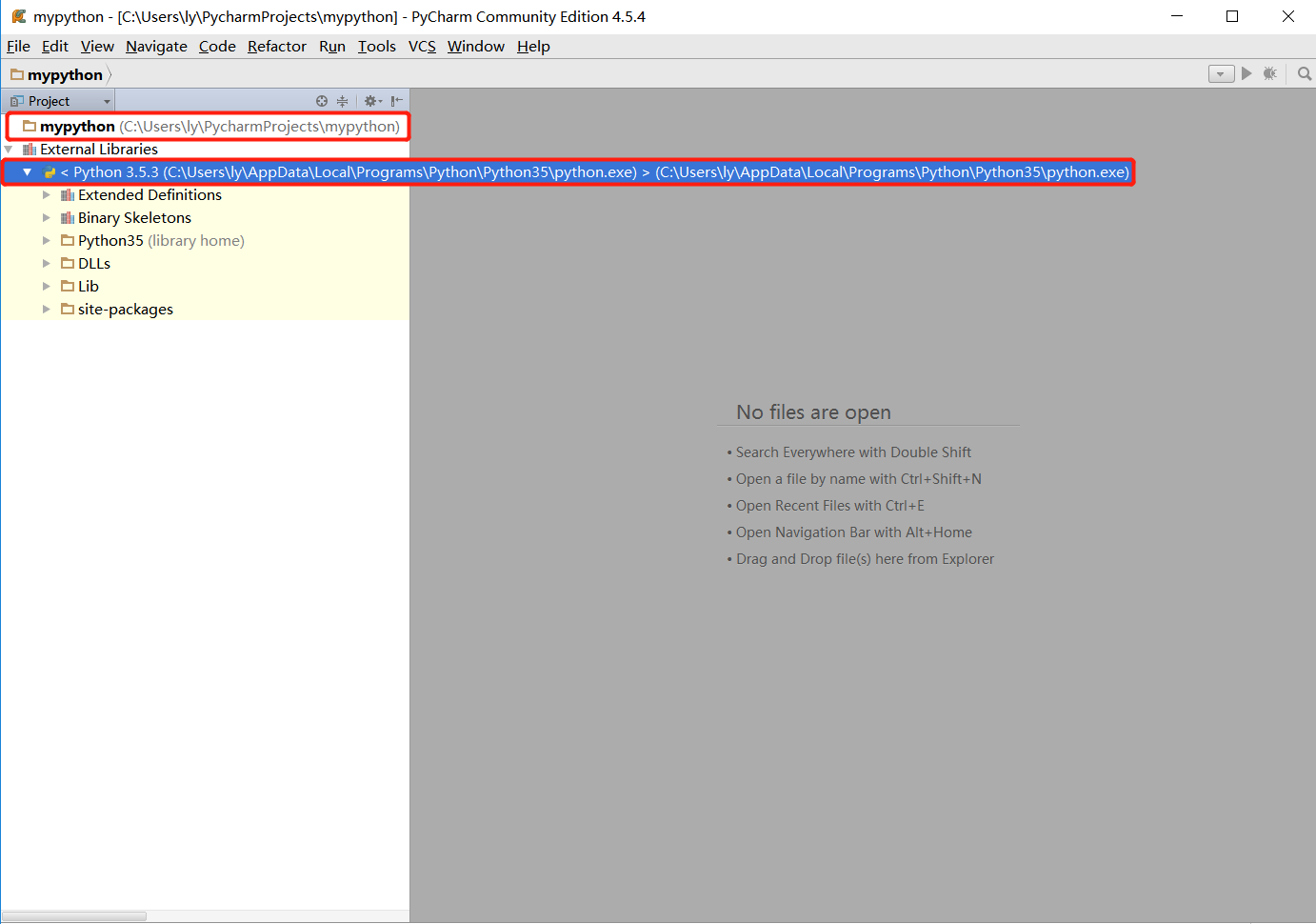Open the run configuration dropdown
The height and width of the screenshot is (924, 1316).
pyautogui.click(x=1221, y=73)
